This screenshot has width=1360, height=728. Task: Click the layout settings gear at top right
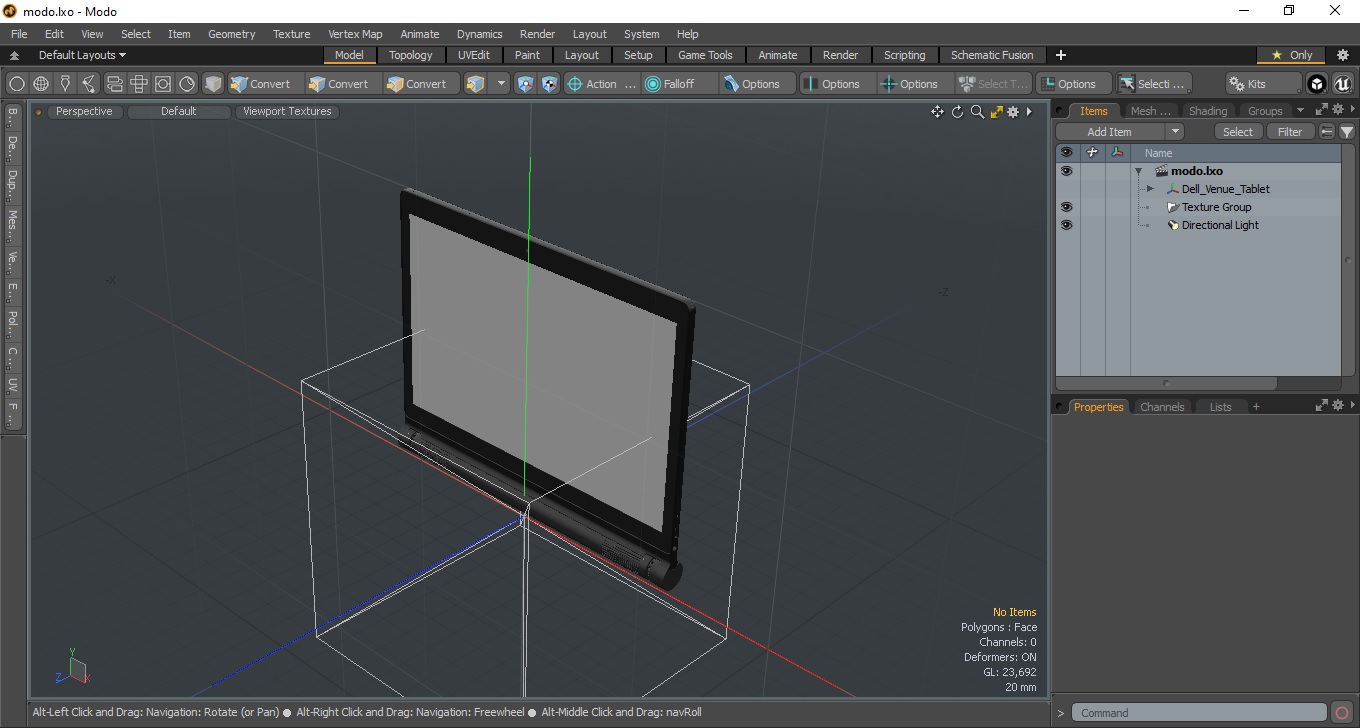click(x=1343, y=55)
